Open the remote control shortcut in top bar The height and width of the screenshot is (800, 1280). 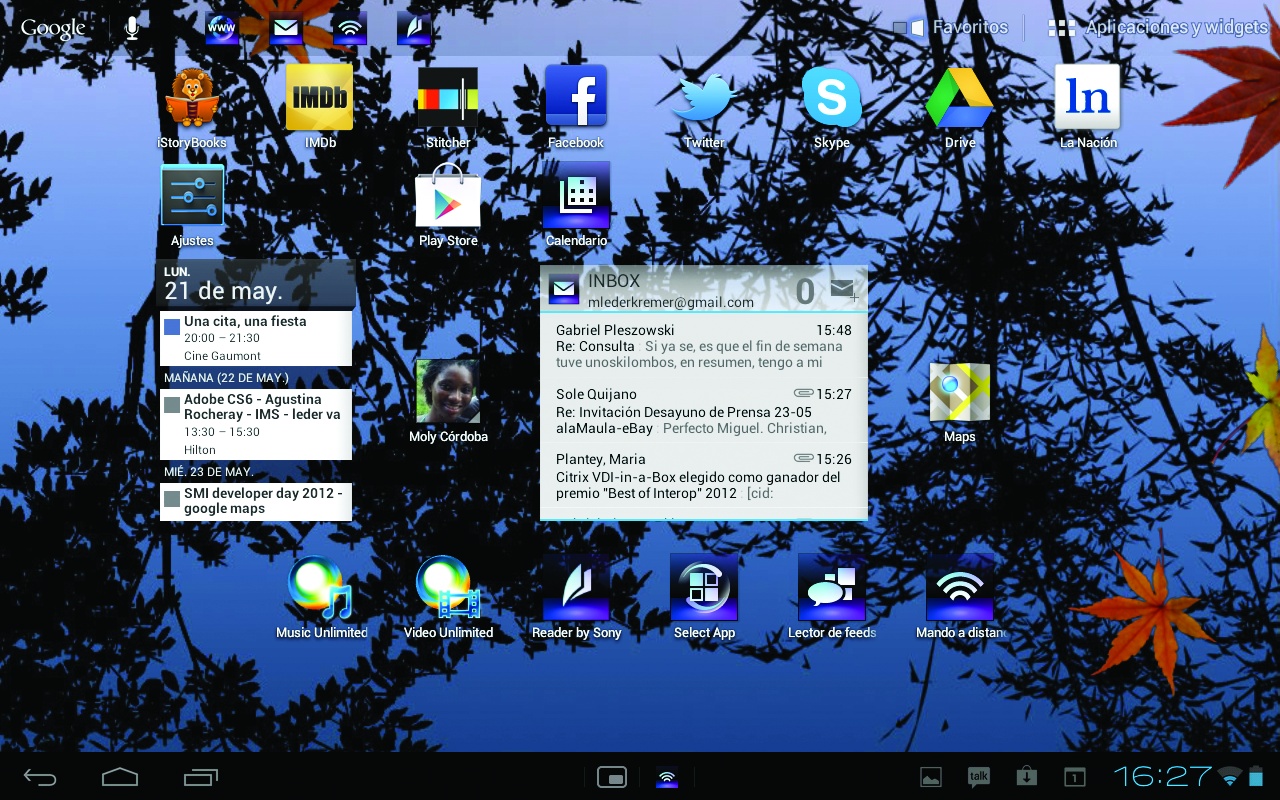click(350, 28)
